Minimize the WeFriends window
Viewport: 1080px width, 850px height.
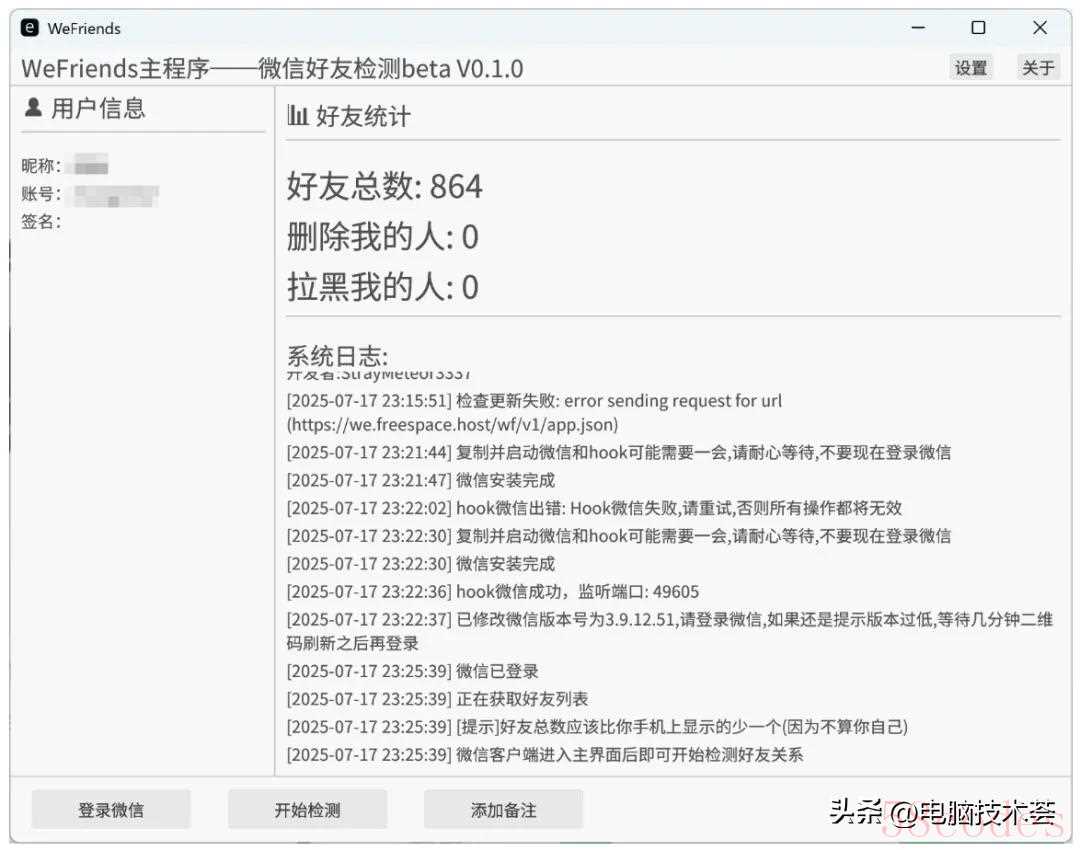pyautogui.click(x=917, y=28)
